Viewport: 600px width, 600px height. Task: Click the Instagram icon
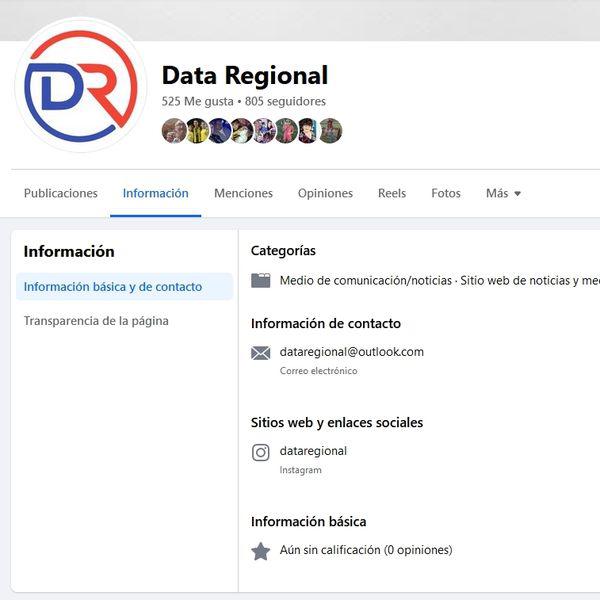click(261, 453)
